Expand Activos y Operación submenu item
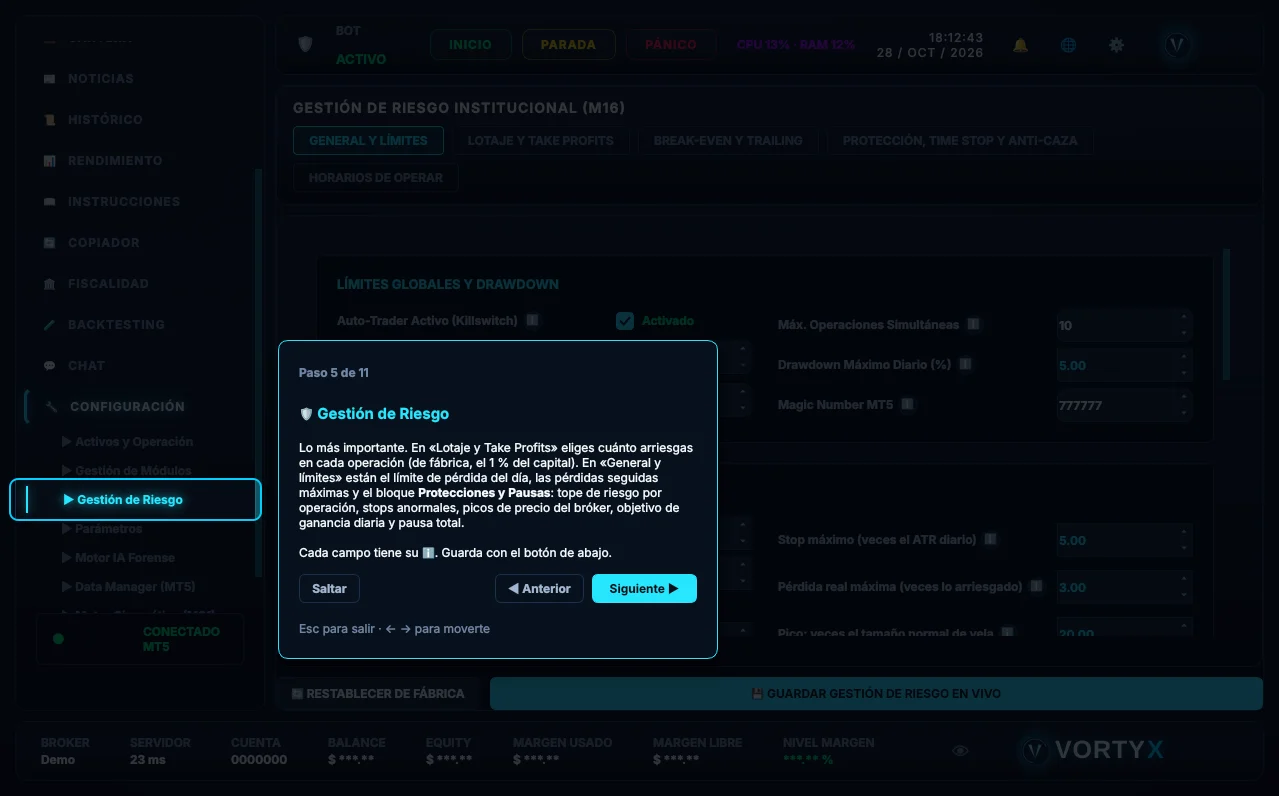Viewport: 1279px width, 796px height. click(x=127, y=442)
